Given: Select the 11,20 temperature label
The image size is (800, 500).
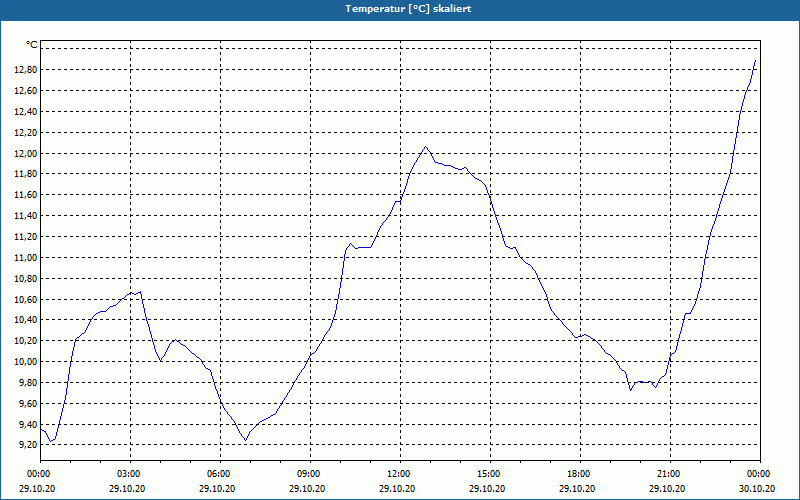Looking at the screenshot, I should (27, 237).
